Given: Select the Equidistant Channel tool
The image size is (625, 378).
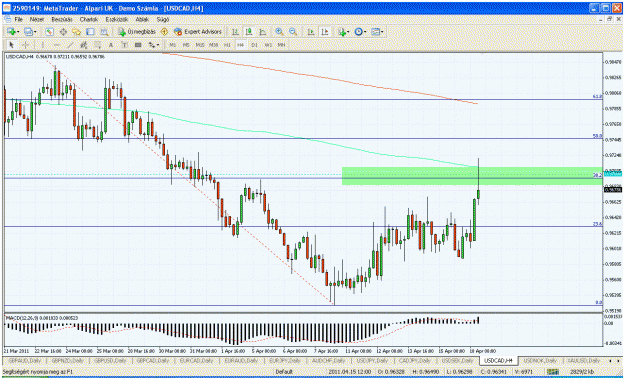Looking at the screenshot, I should tap(84, 45).
